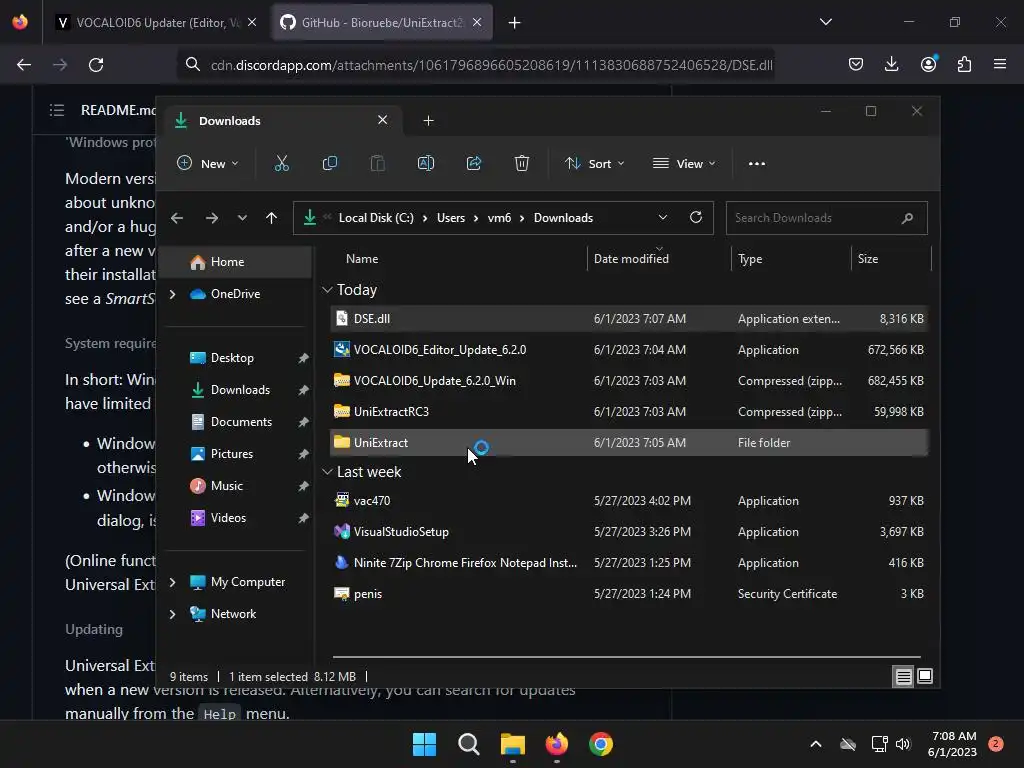
Task: List all Firefox tabs chevron
Action: point(826,22)
